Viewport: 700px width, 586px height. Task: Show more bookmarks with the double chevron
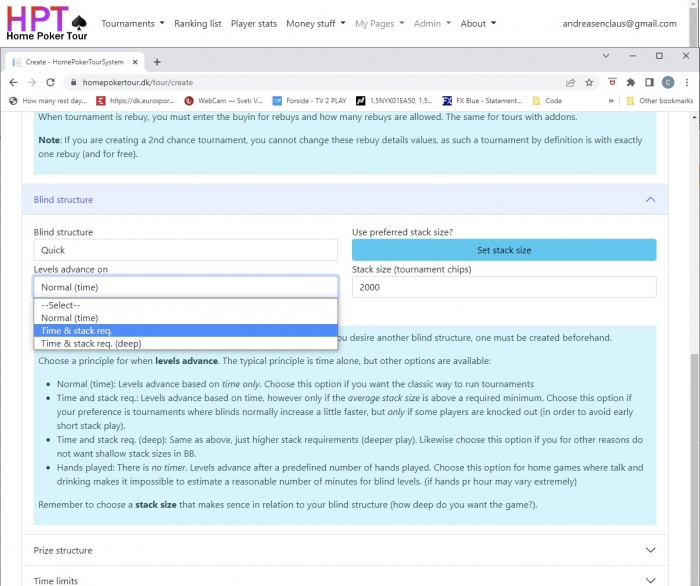point(611,101)
